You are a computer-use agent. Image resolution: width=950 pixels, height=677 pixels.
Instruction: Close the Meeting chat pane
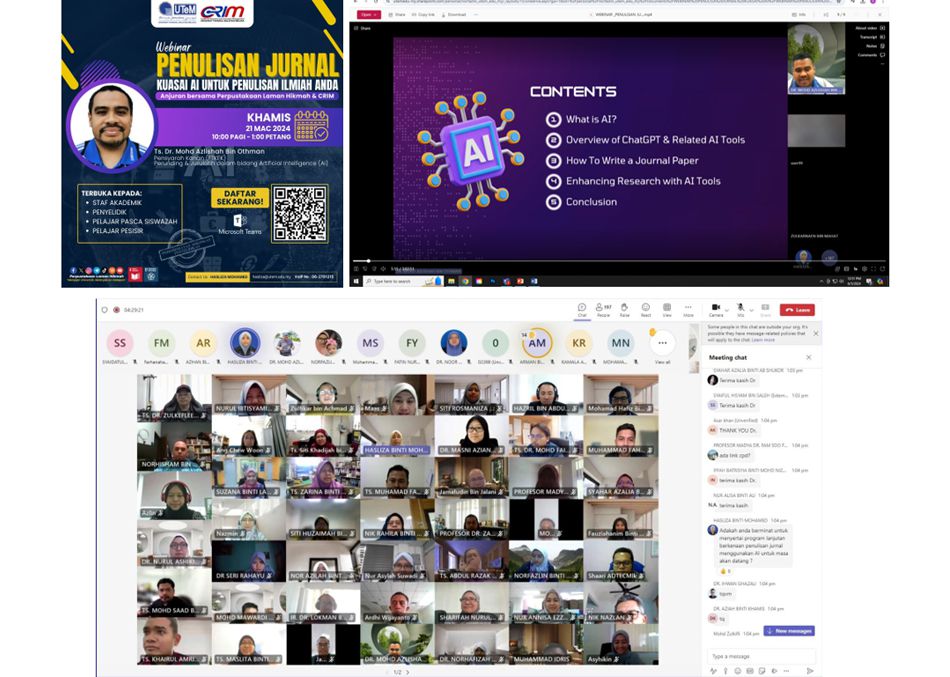(808, 357)
